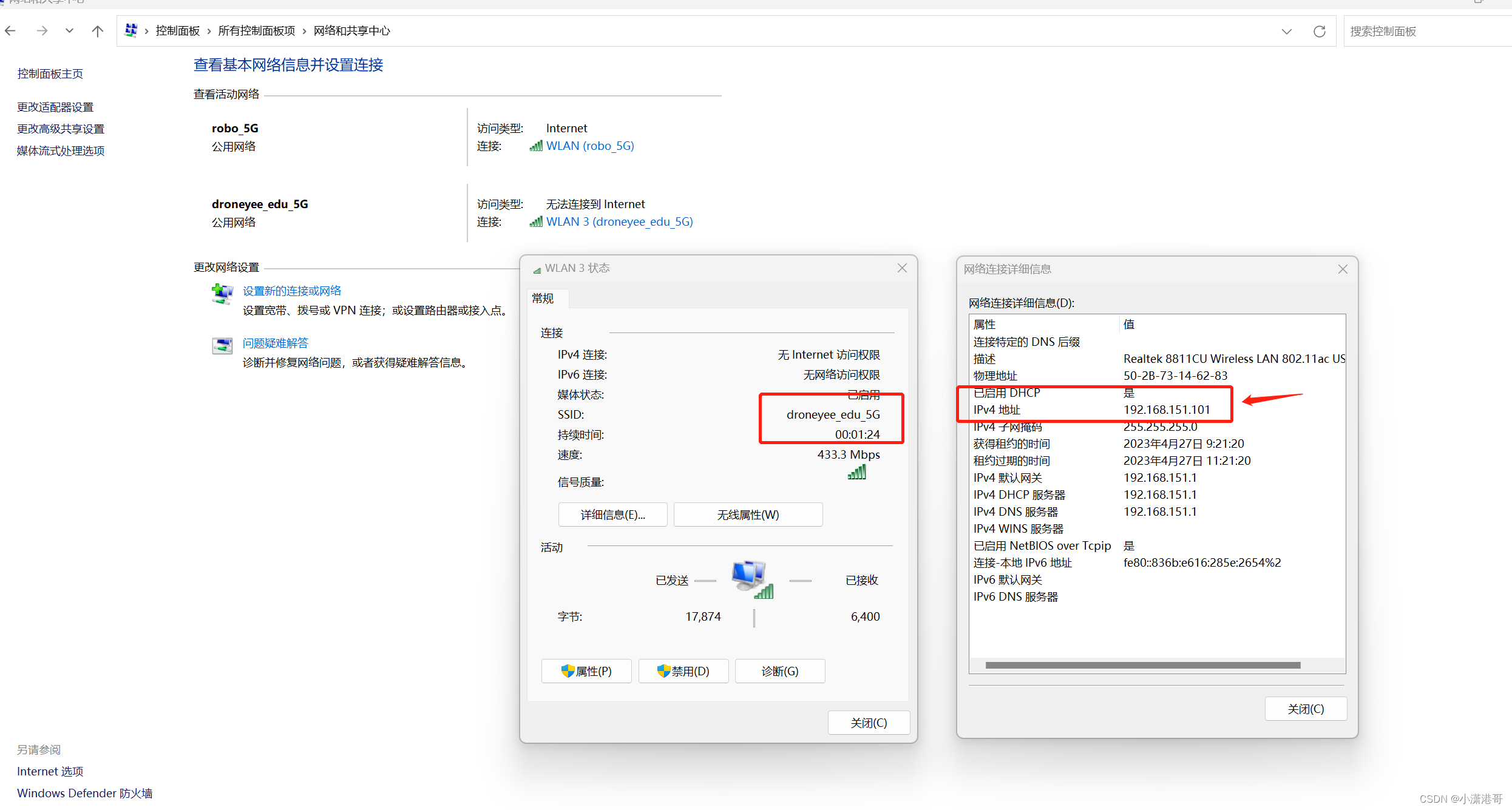
Task: Select IPv4 DHCP 服务器 row
Action: pos(1158,494)
